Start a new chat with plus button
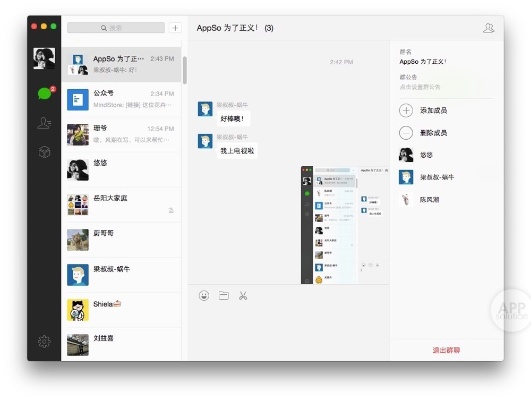Image resolution: width=531 pixels, height=400 pixels. point(175,28)
